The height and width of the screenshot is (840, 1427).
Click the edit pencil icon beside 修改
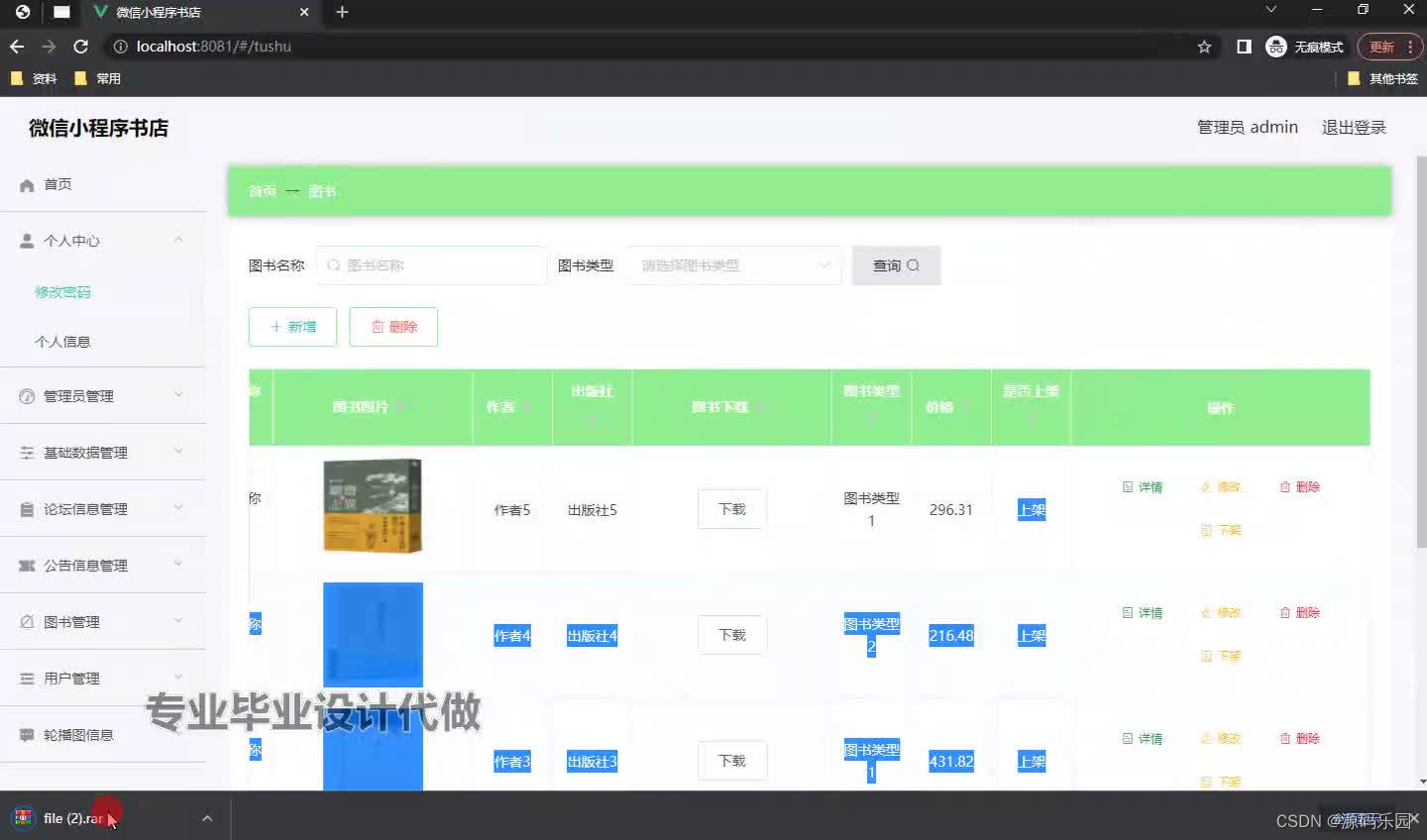(x=1203, y=486)
